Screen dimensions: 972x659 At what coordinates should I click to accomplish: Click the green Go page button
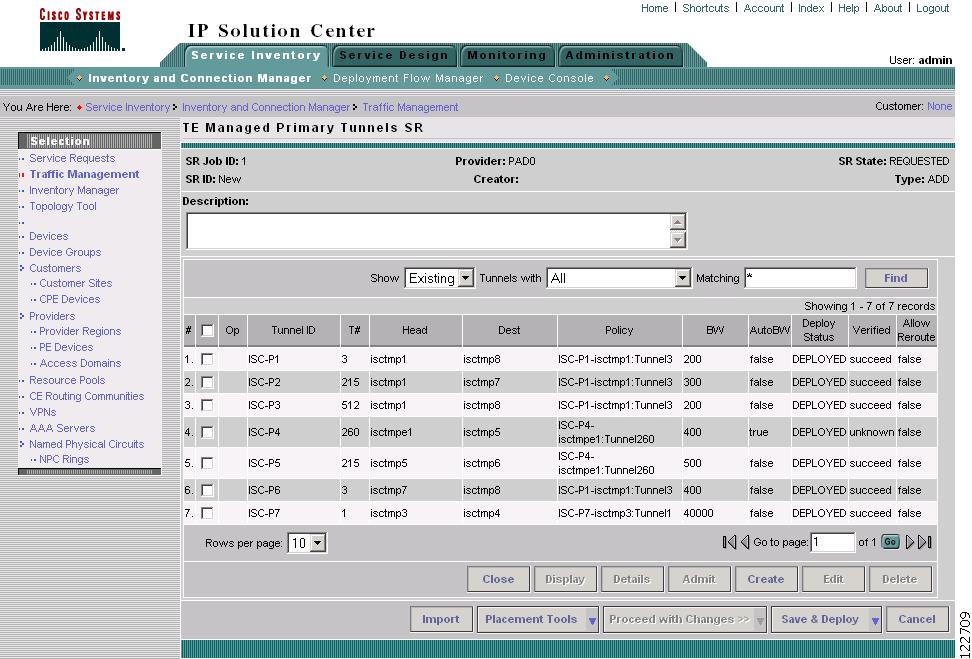[x=890, y=542]
